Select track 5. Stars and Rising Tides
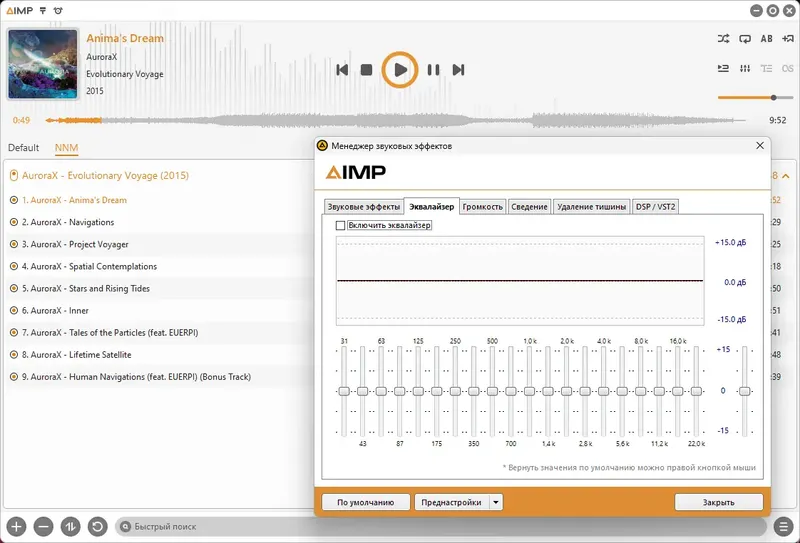Screen dimensions: 800x543 click(x=158, y=288)
